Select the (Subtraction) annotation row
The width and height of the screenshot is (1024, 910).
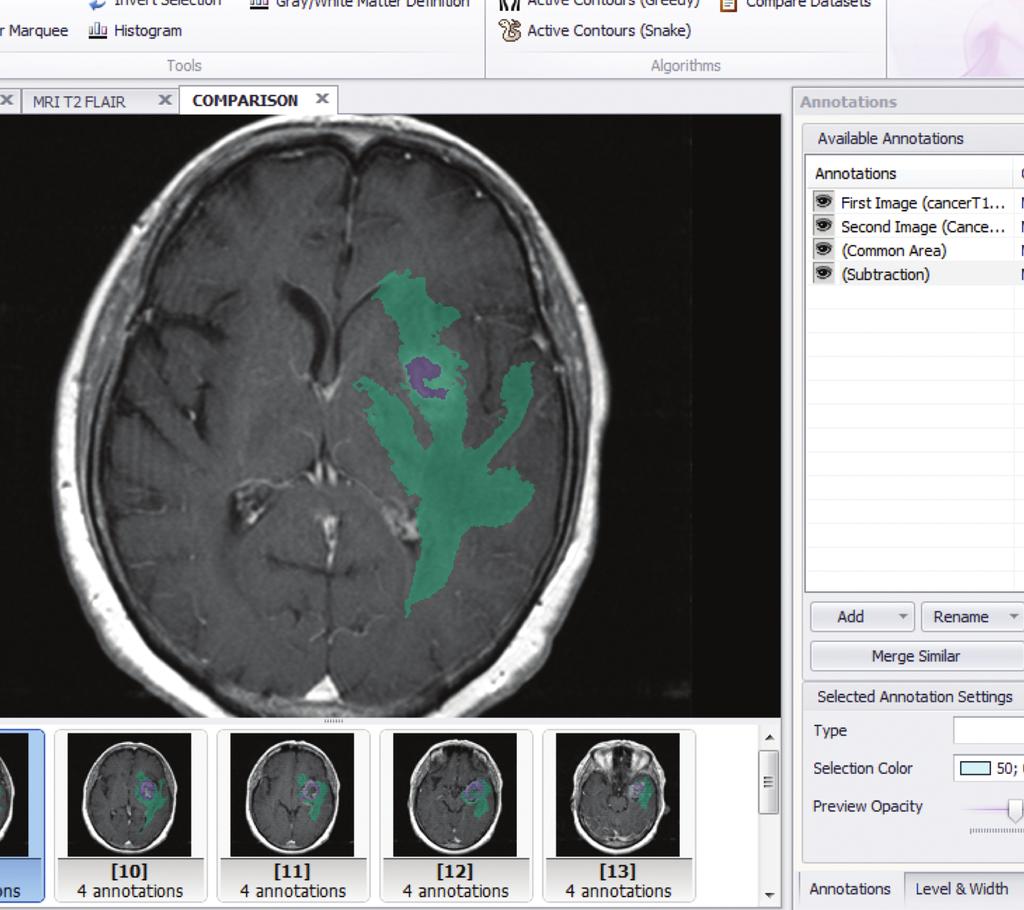(915, 274)
